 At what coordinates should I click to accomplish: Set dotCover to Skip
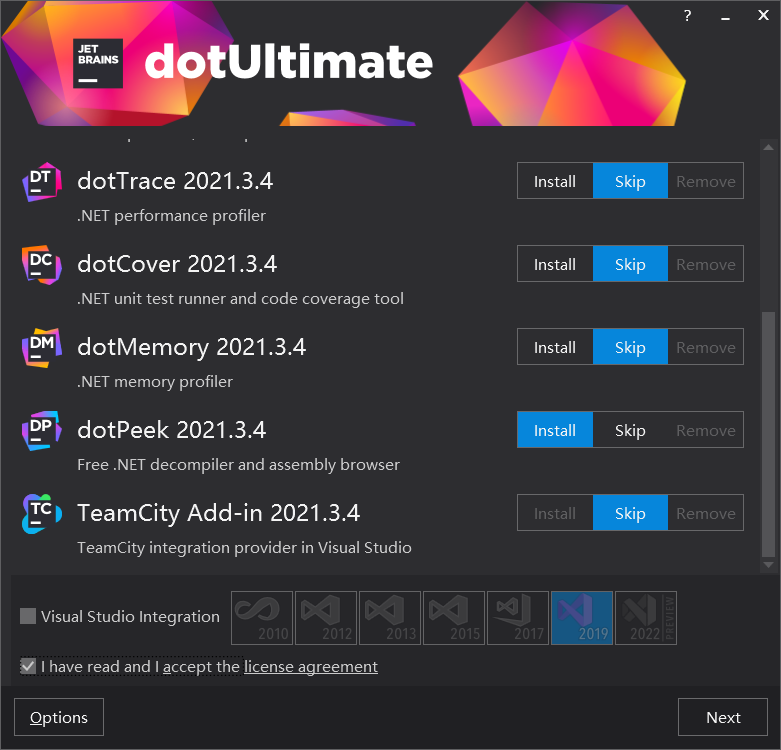[630, 263]
